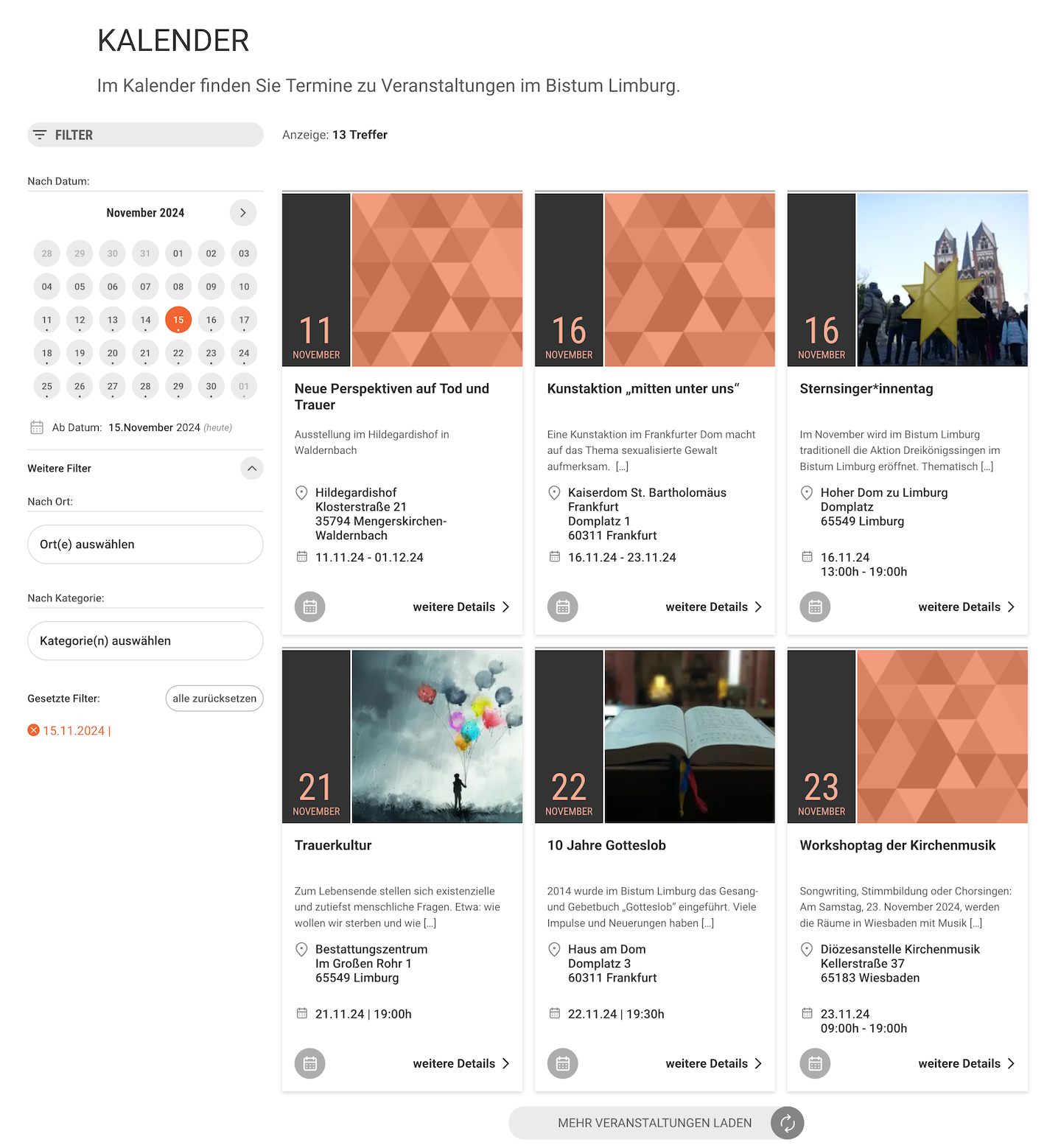Click calendar icon on Kunstaktion card
Image resolution: width=1061 pixels, height=1148 pixels.
point(562,606)
